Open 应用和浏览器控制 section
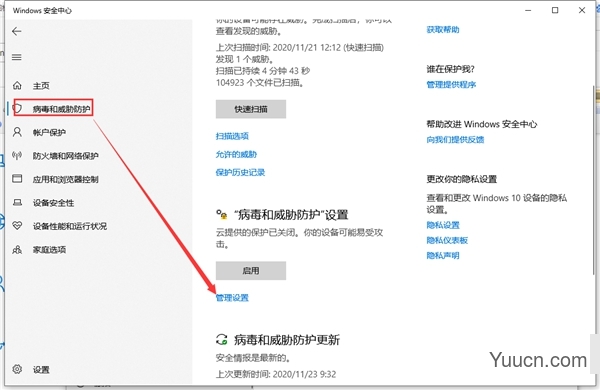 66,179
